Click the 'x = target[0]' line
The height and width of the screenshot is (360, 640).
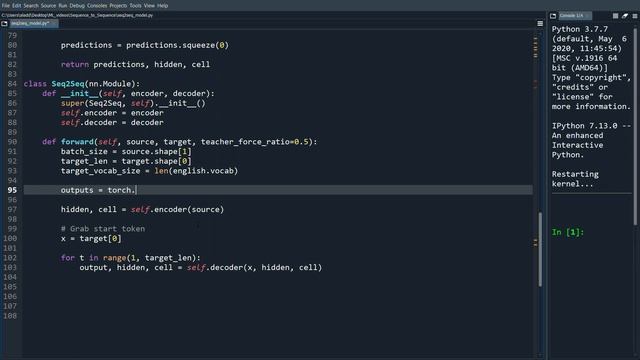(91, 238)
